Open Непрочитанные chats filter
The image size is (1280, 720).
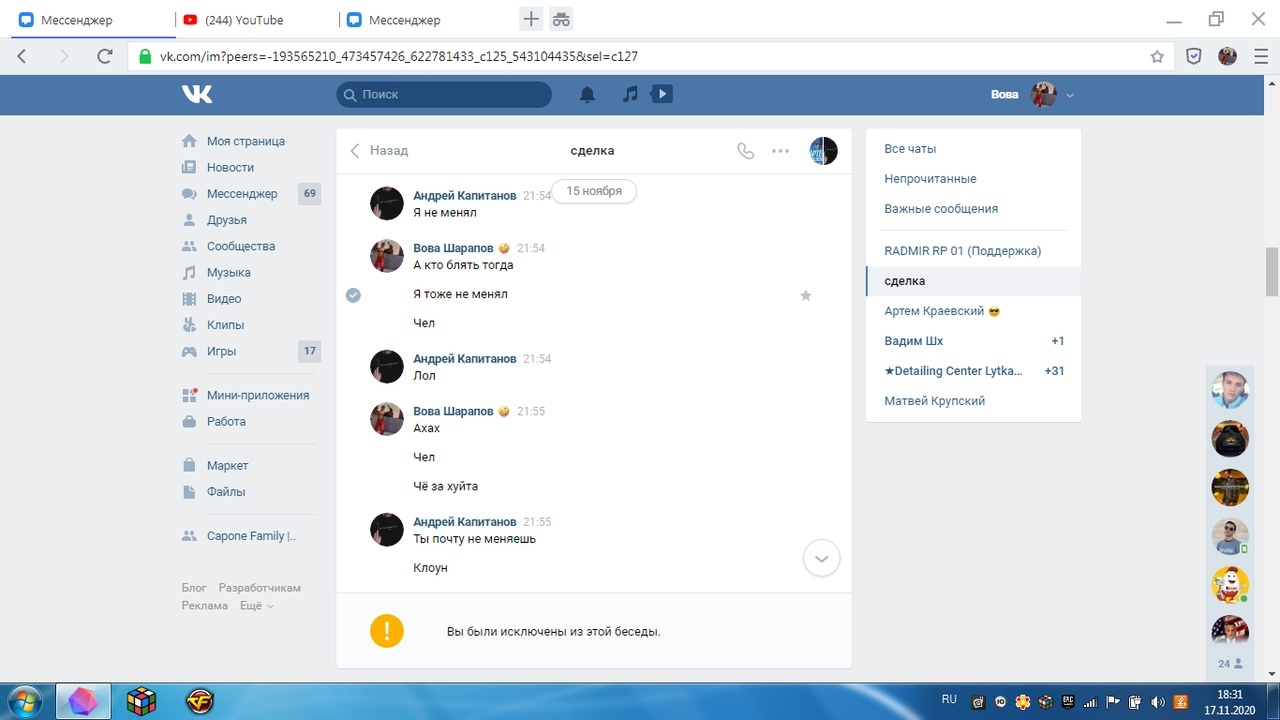[930, 179]
